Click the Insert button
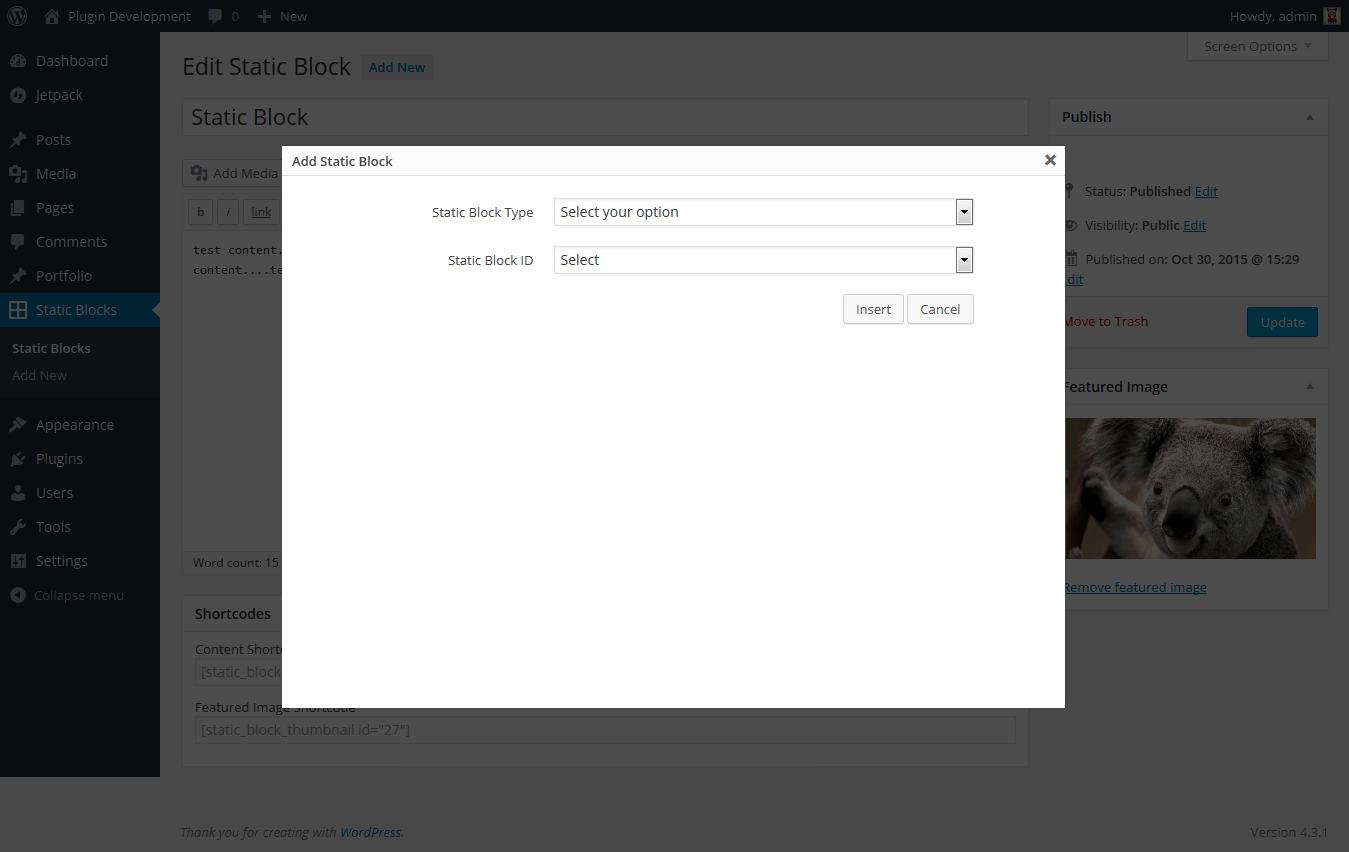Screen dimensions: 1349x852 coord(873,309)
